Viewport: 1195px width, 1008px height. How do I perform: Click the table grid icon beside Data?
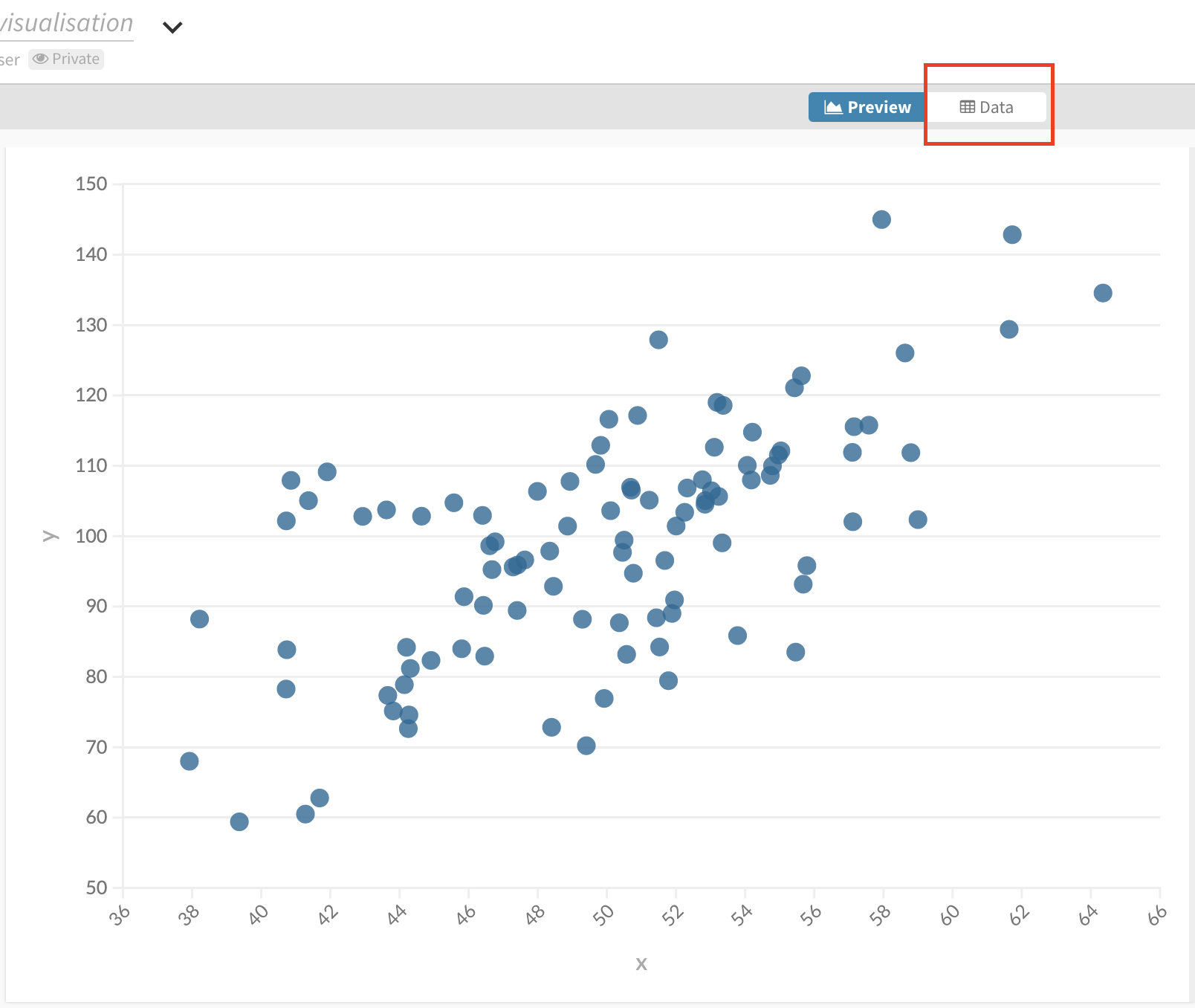pos(967,107)
